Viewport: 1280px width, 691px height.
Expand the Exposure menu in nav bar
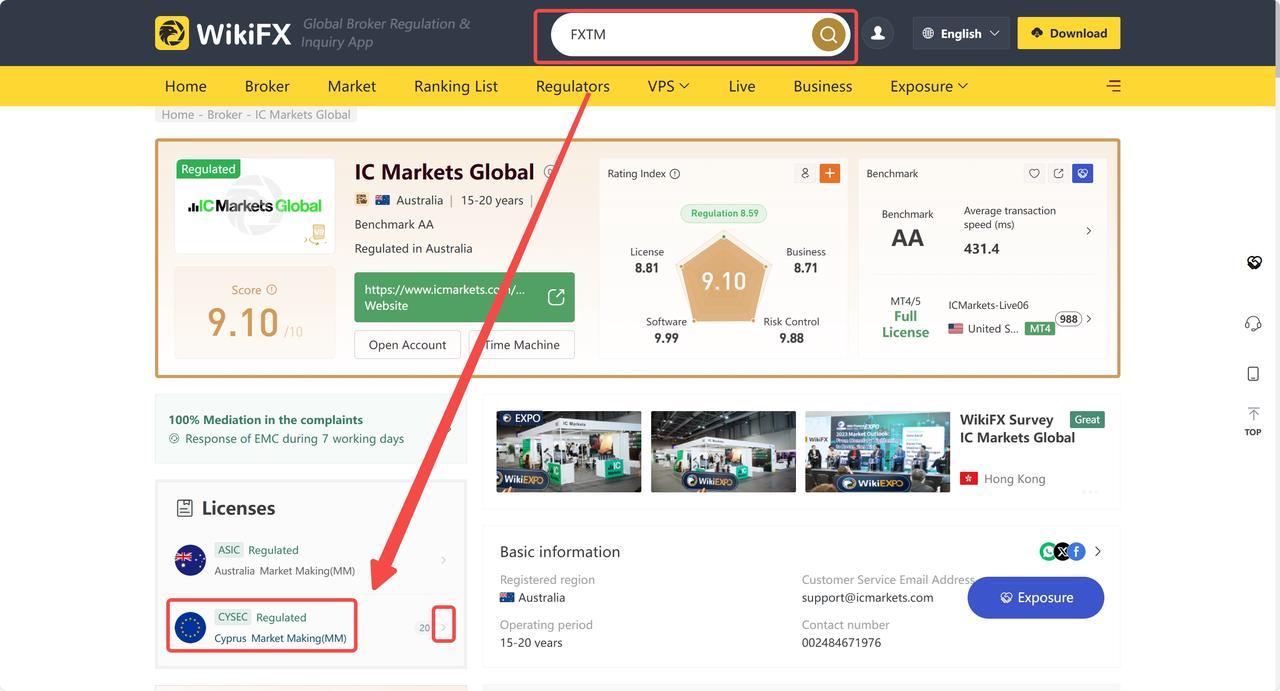pyautogui.click(x=929, y=86)
